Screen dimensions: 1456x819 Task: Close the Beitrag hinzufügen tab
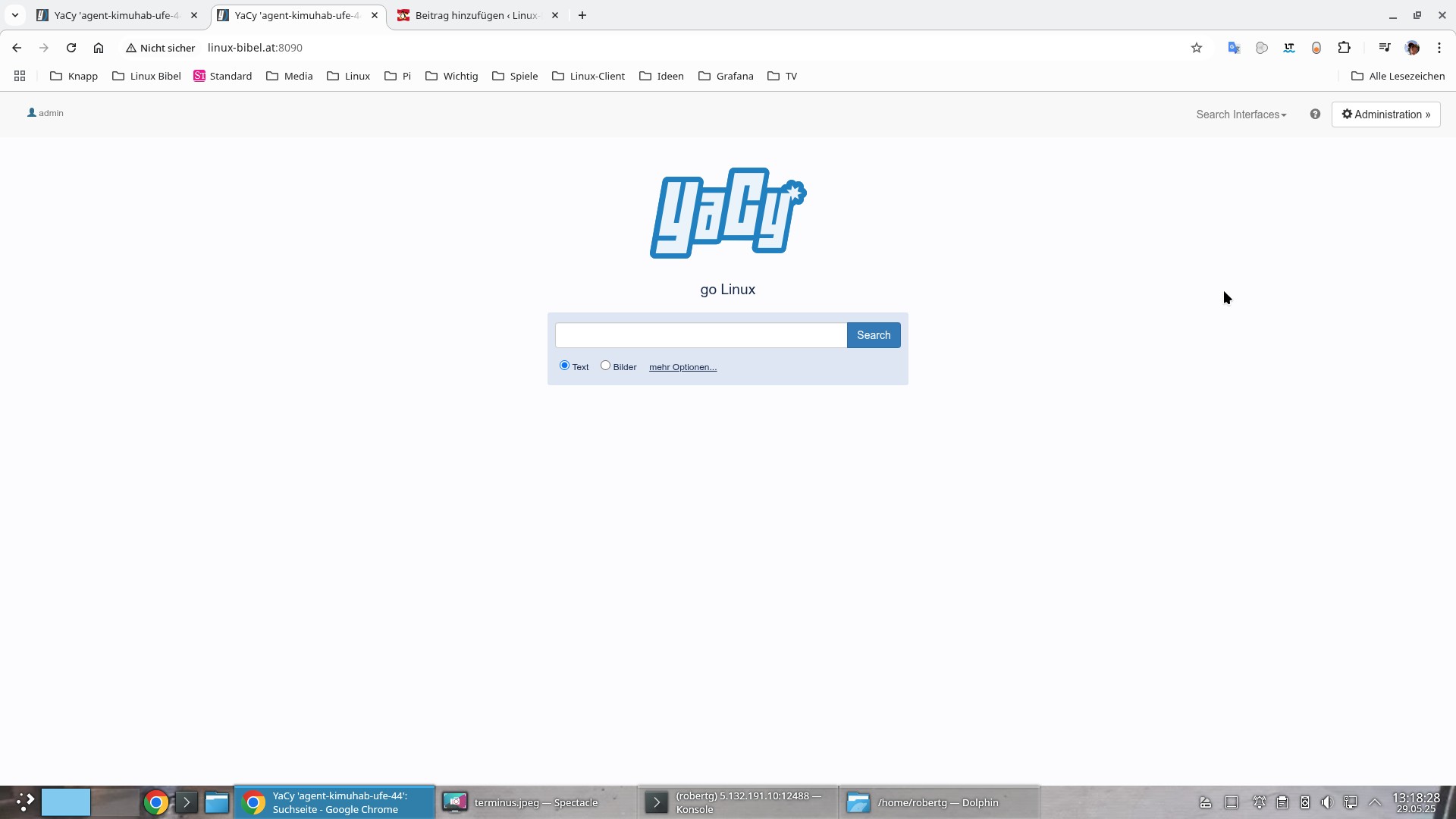pyautogui.click(x=555, y=15)
